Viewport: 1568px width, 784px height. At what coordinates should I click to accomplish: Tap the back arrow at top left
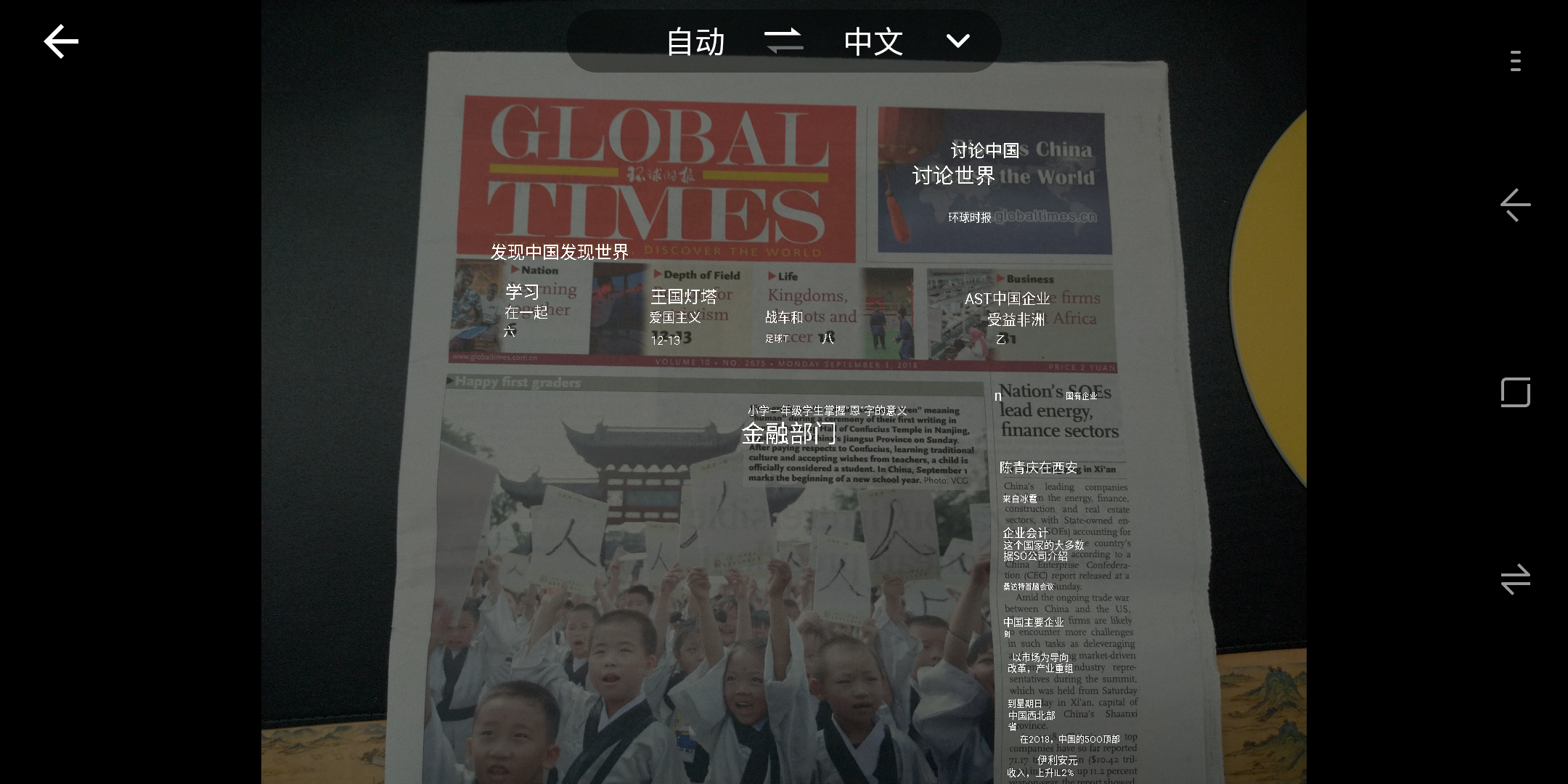tap(61, 41)
